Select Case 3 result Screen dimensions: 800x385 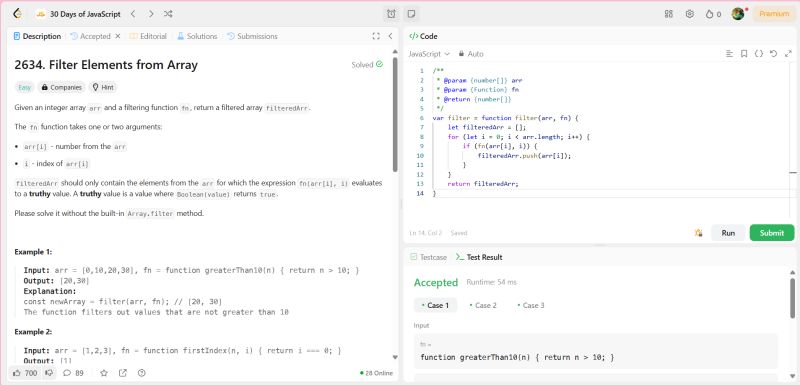click(531, 305)
